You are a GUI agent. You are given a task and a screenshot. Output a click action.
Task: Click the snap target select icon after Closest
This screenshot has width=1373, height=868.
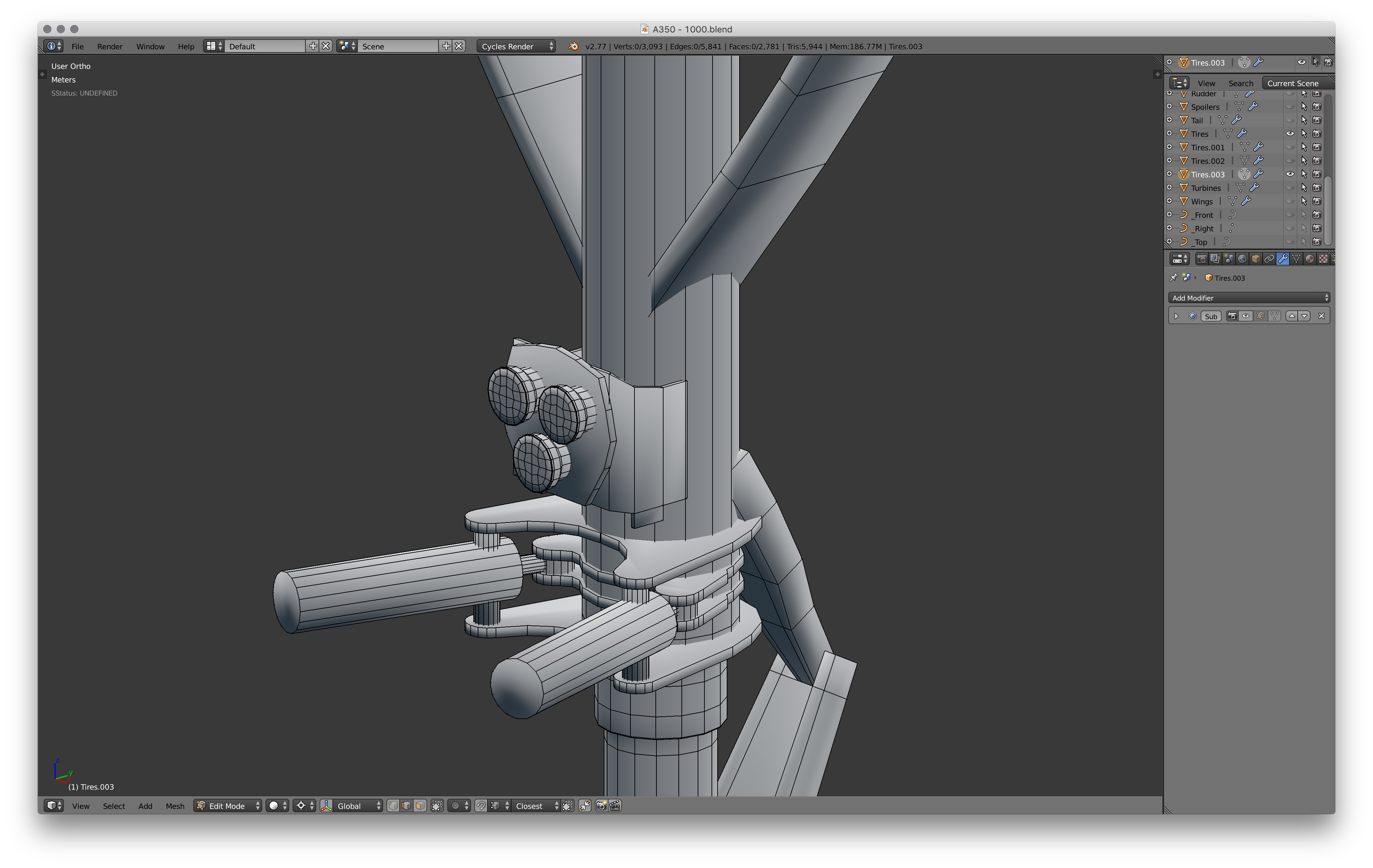pos(567,805)
